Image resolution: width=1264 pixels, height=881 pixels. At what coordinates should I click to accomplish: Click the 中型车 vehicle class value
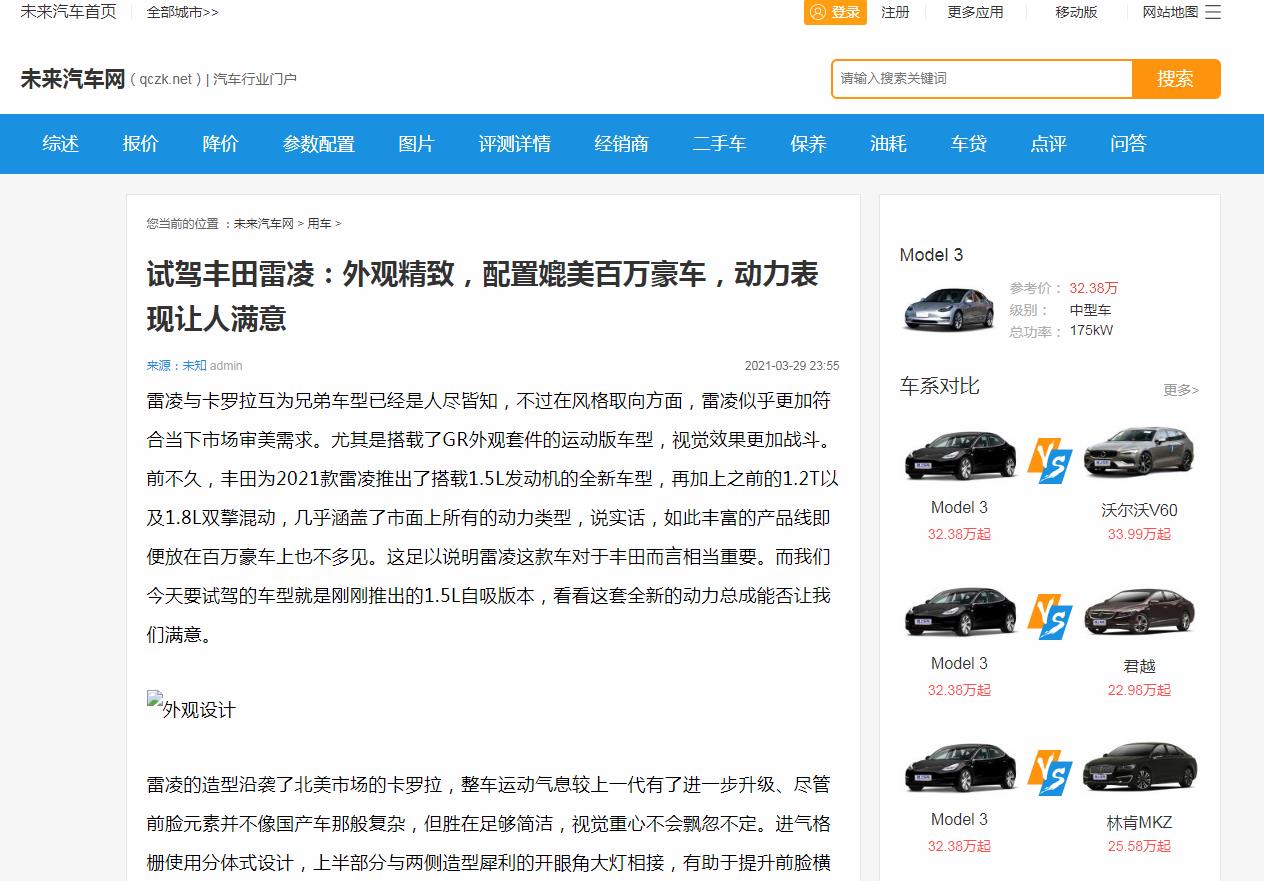point(1090,310)
